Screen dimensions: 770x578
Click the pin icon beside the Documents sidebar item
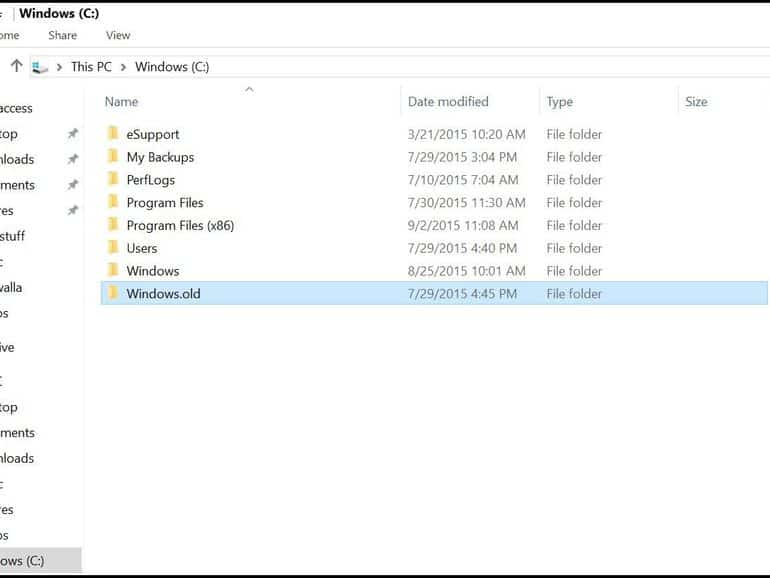click(x=73, y=185)
